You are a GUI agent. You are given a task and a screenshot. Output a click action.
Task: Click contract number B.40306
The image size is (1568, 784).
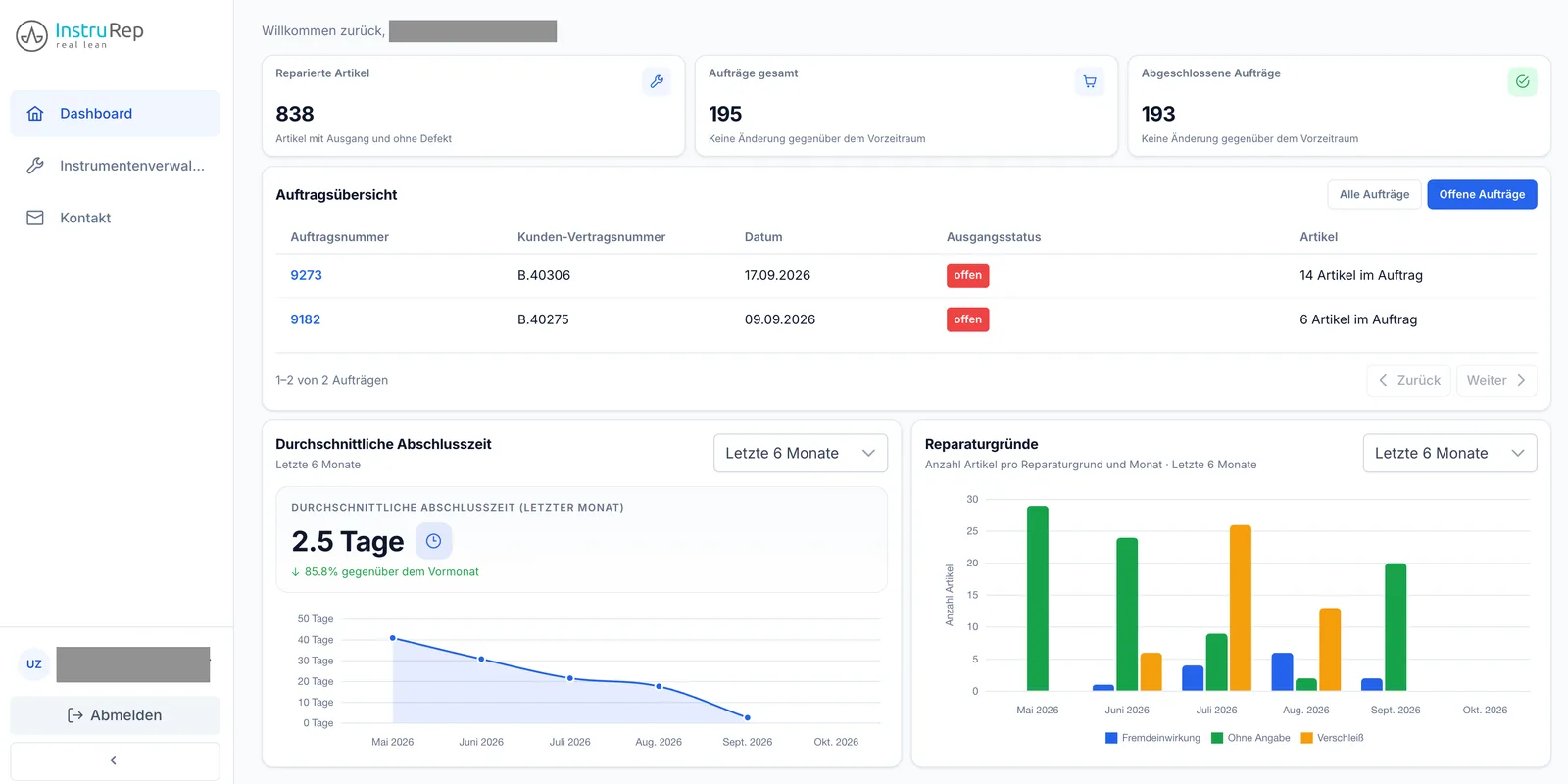[x=544, y=275]
